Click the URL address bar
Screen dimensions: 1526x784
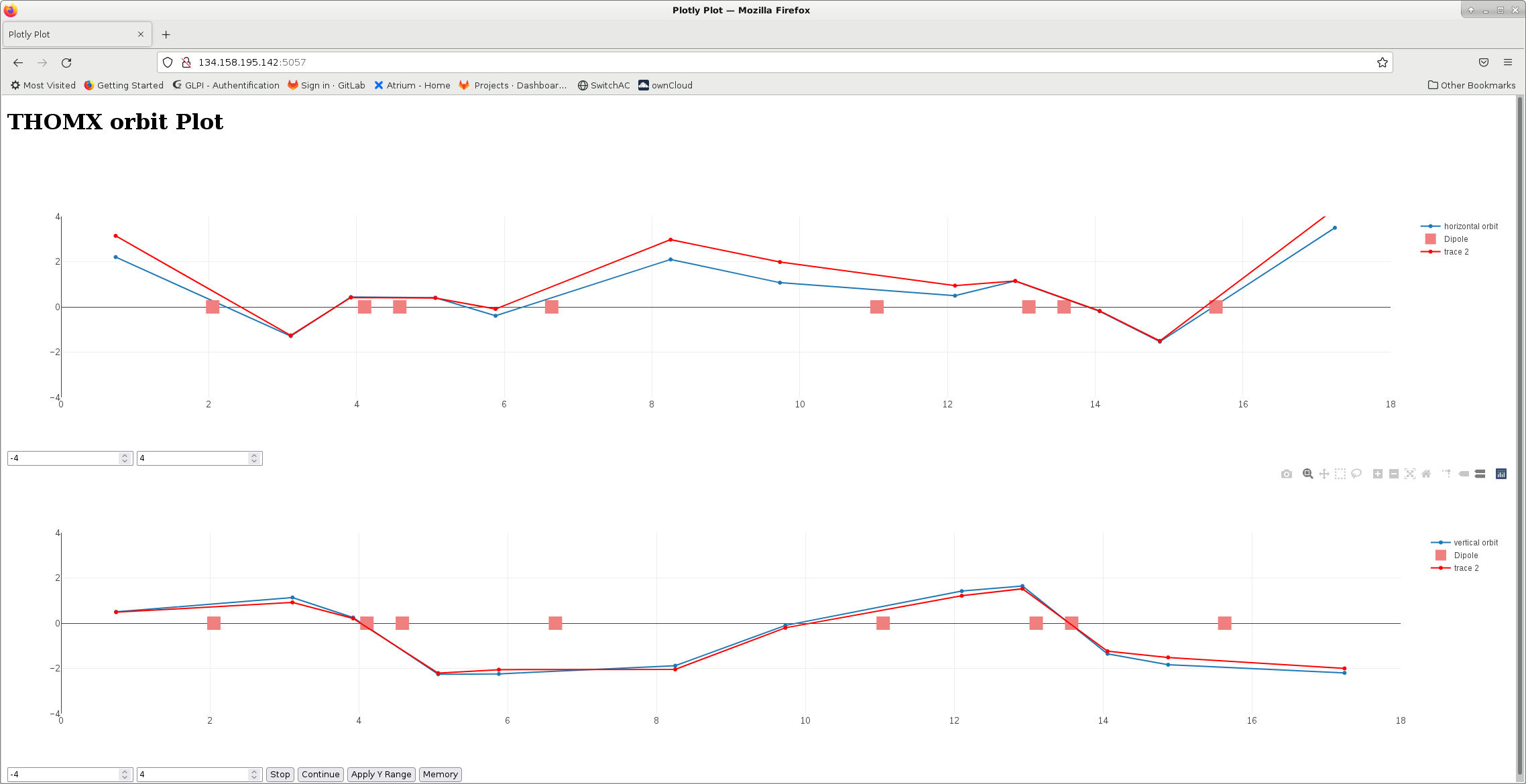click(771, 62)
